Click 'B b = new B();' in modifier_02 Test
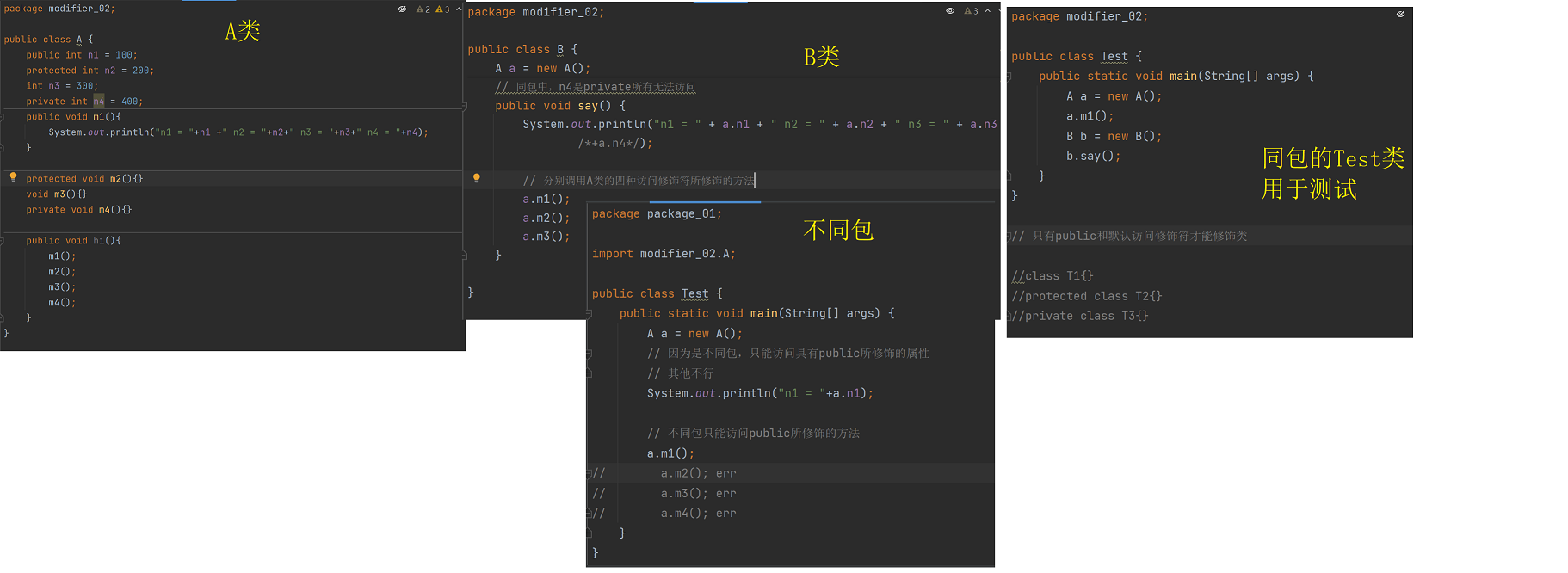 pos(1114,137)
